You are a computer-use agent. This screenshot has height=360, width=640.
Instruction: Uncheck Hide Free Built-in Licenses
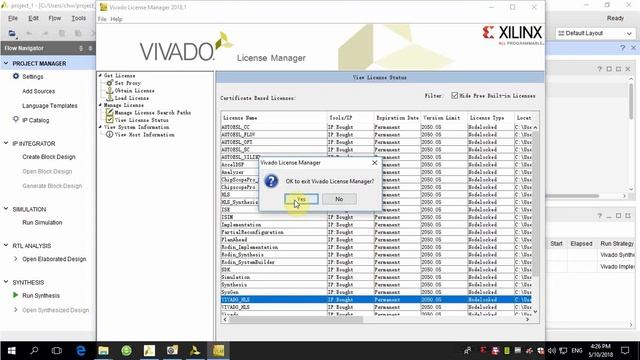coord(454,96)
